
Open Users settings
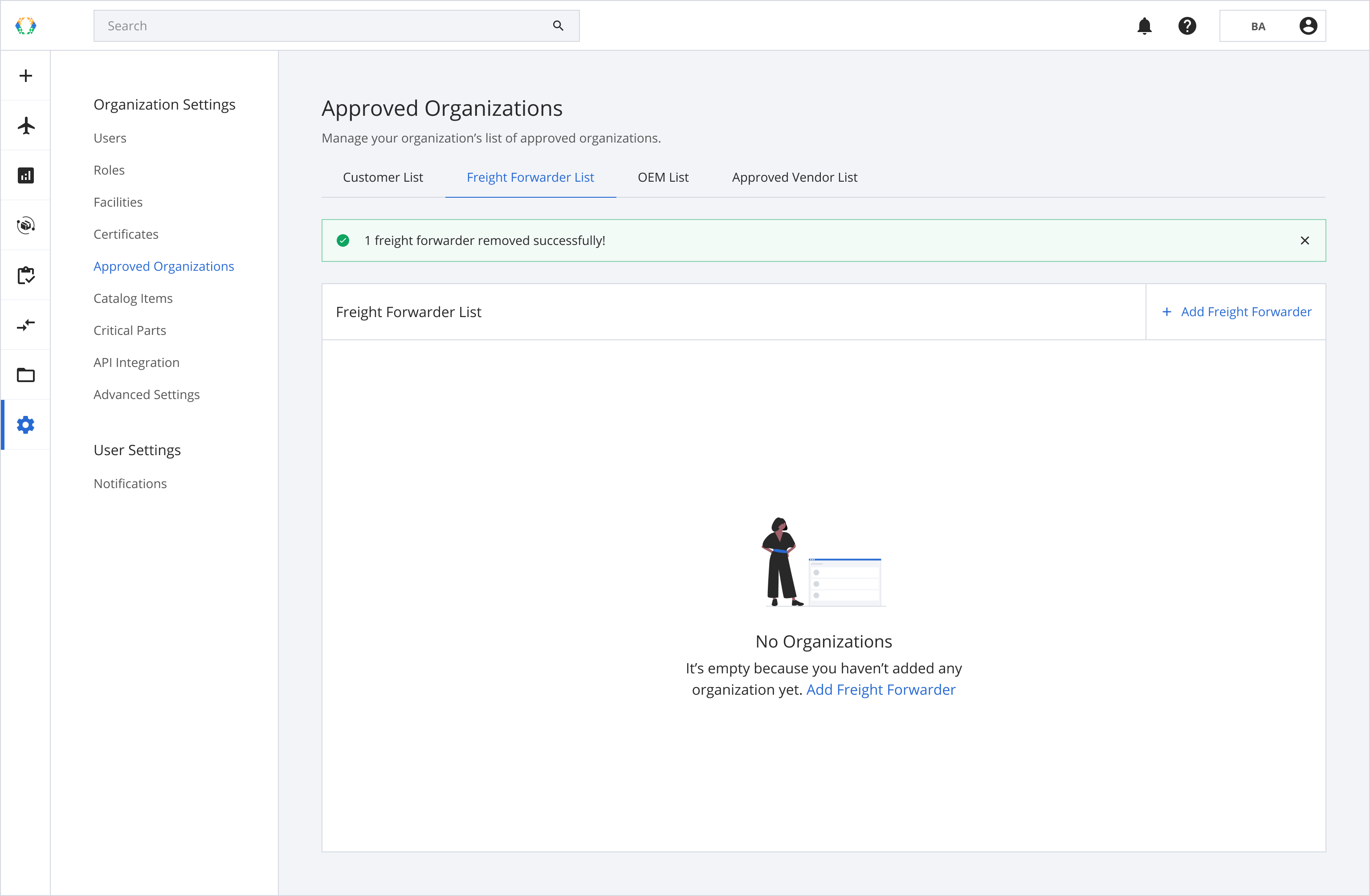110,138
